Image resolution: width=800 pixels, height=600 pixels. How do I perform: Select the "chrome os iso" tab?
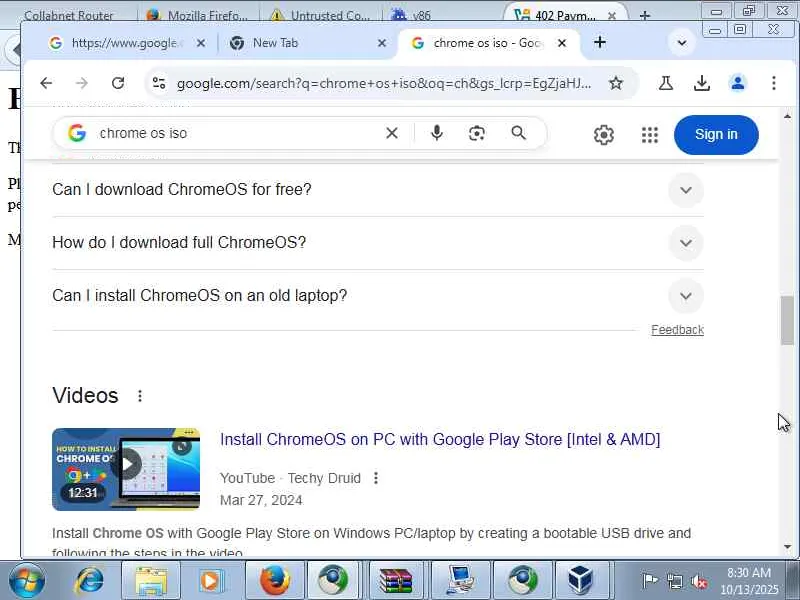click(x=488, y=43)
